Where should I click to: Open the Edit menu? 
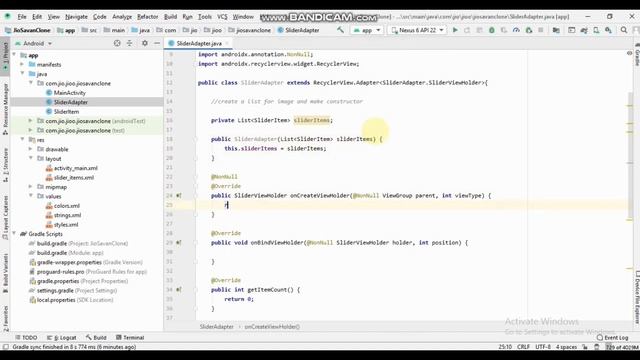tap(37, 17)
